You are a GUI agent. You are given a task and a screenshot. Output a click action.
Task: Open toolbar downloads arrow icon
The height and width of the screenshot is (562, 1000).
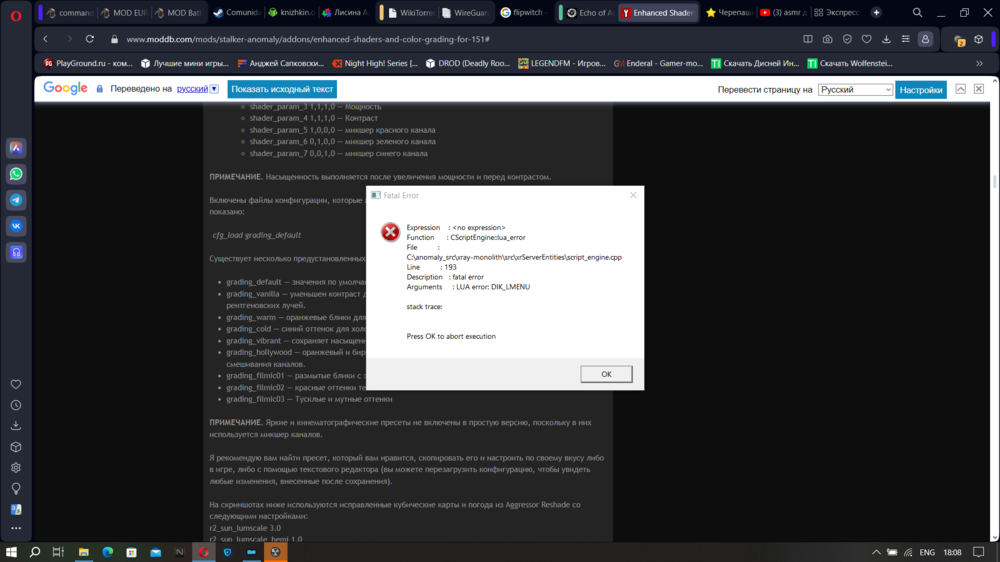(886, 39)
